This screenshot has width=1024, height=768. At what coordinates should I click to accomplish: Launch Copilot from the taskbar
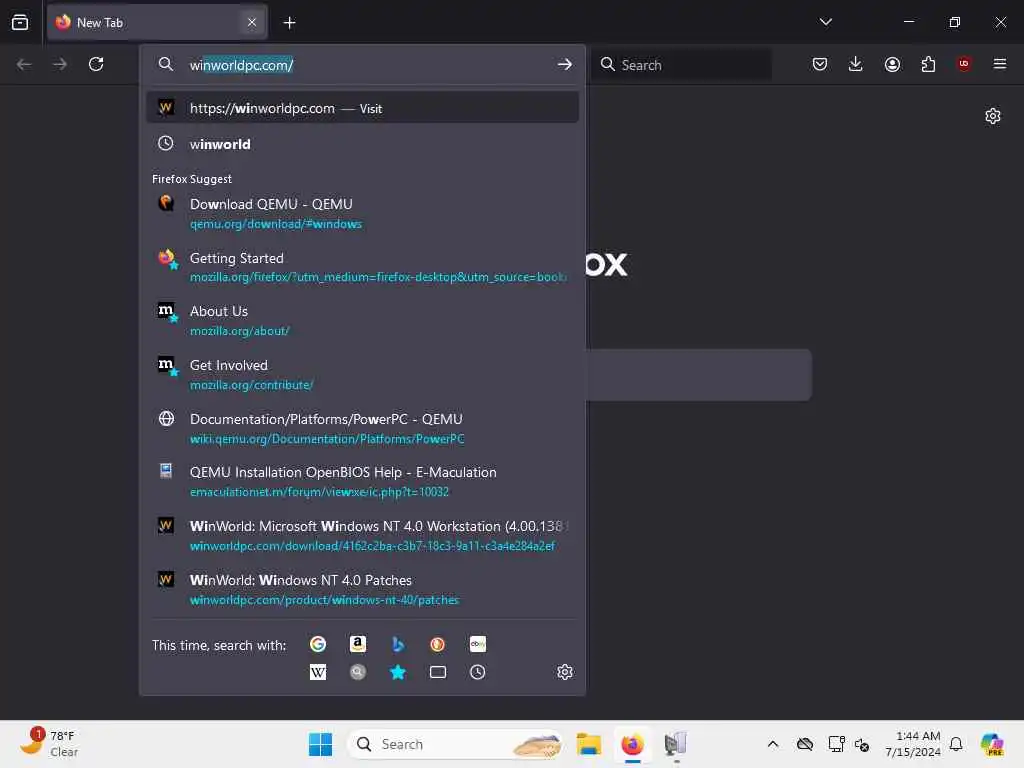[x=992, y=744]
